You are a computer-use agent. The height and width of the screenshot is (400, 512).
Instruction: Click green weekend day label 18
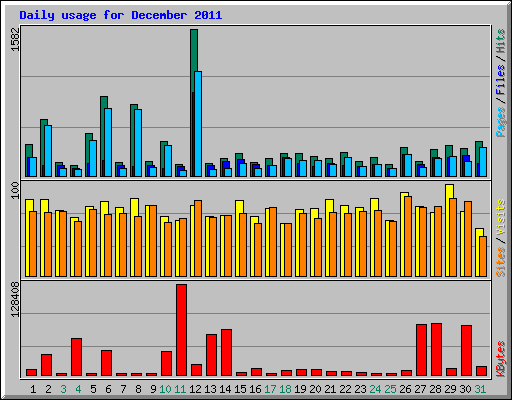pos(285,389)
